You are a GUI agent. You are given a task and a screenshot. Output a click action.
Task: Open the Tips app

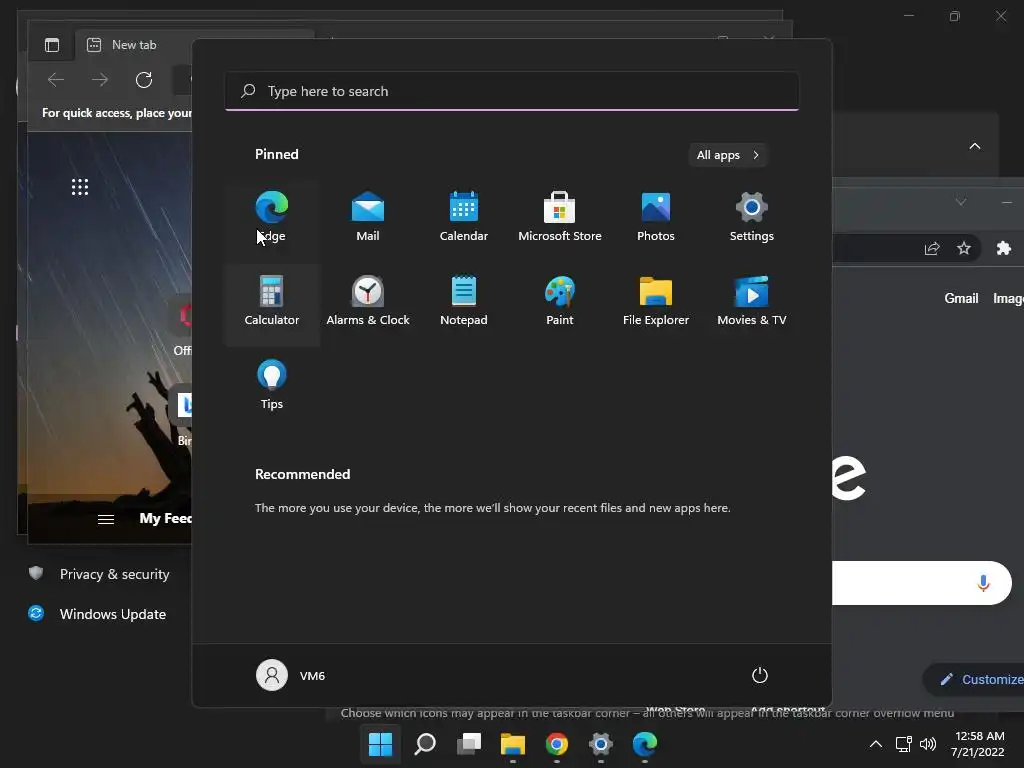click(x=272, y=385)
